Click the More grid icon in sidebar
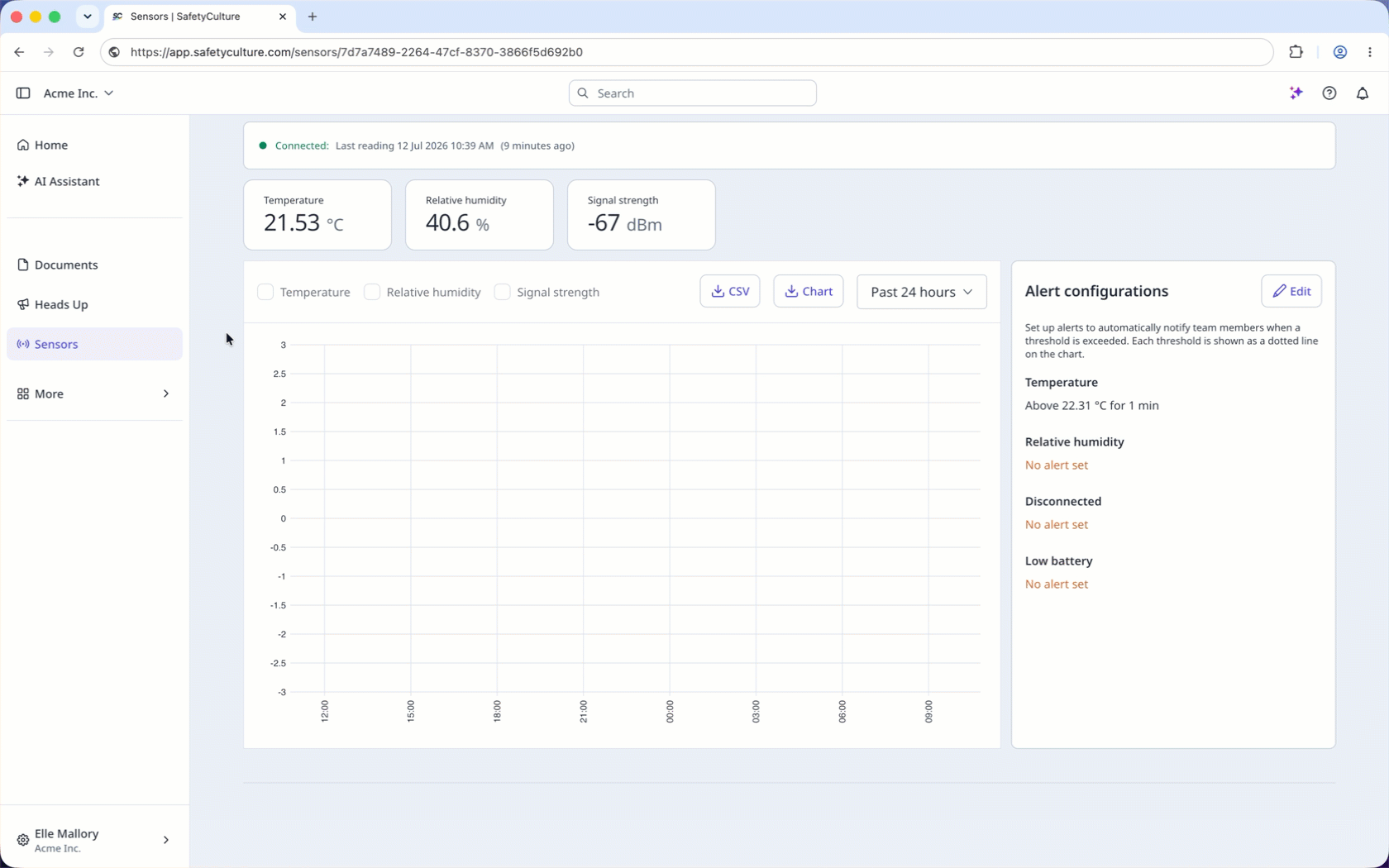The height and width of the screenshot is (868, 1389). pos(23,393)
